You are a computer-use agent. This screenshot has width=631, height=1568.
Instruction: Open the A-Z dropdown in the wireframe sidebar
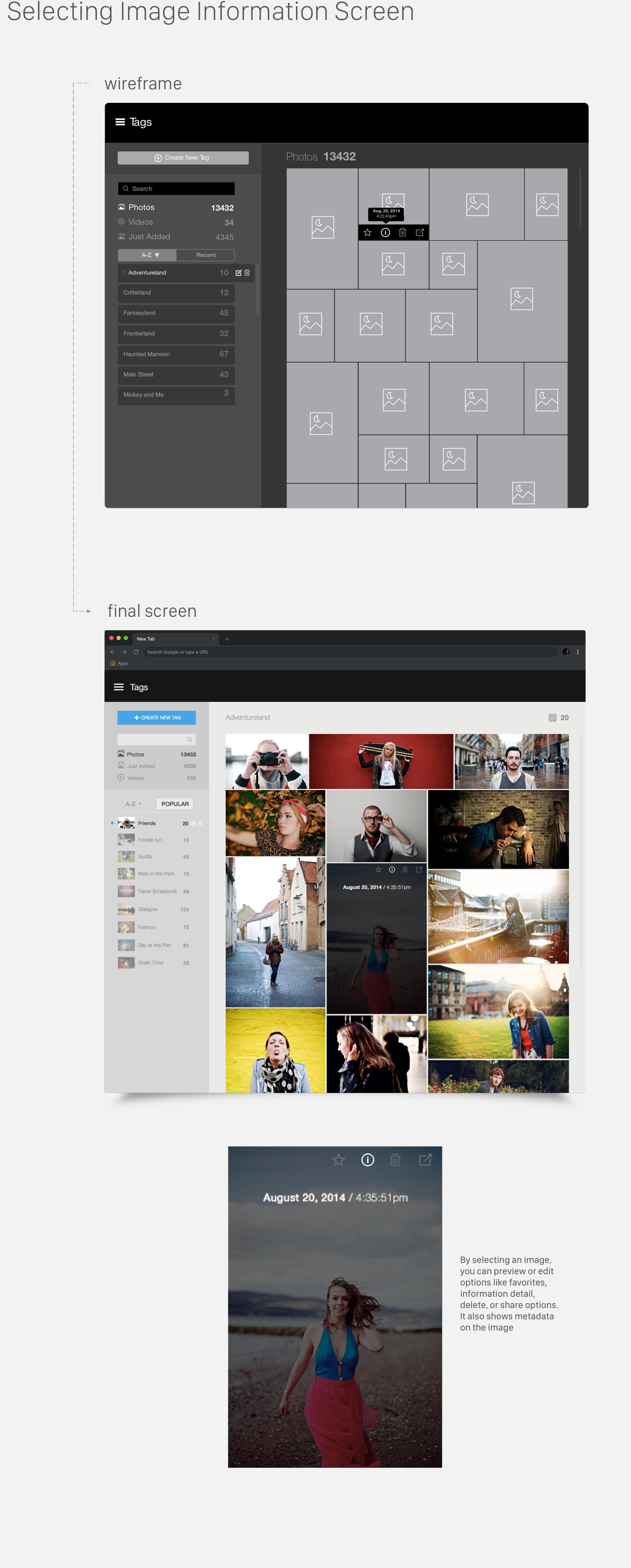coord(147,255)
